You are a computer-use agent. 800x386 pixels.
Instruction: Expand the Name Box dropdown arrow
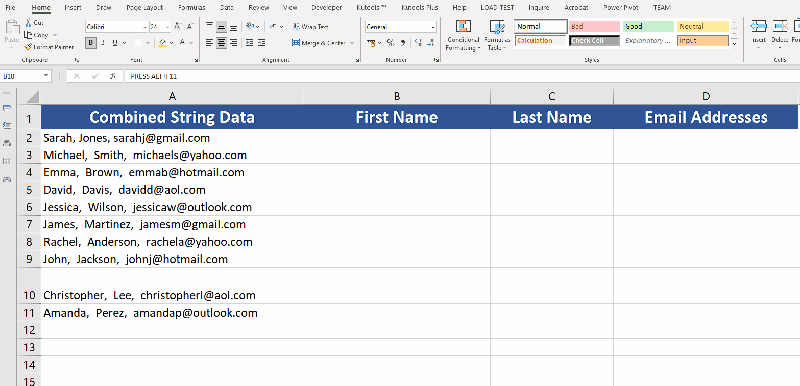click(x=46, y=76)
